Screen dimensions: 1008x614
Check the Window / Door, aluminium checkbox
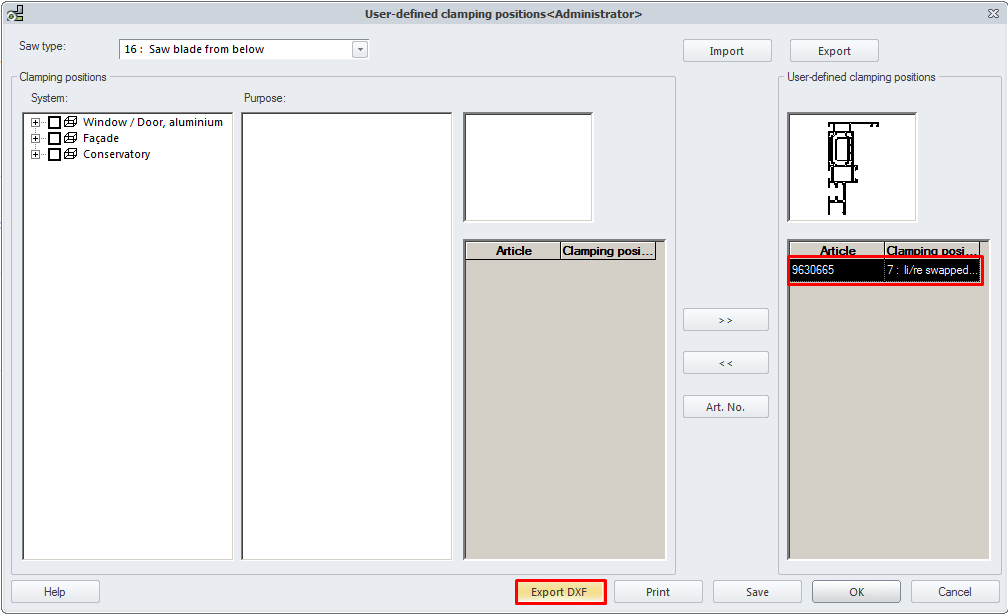click(54, 122)
